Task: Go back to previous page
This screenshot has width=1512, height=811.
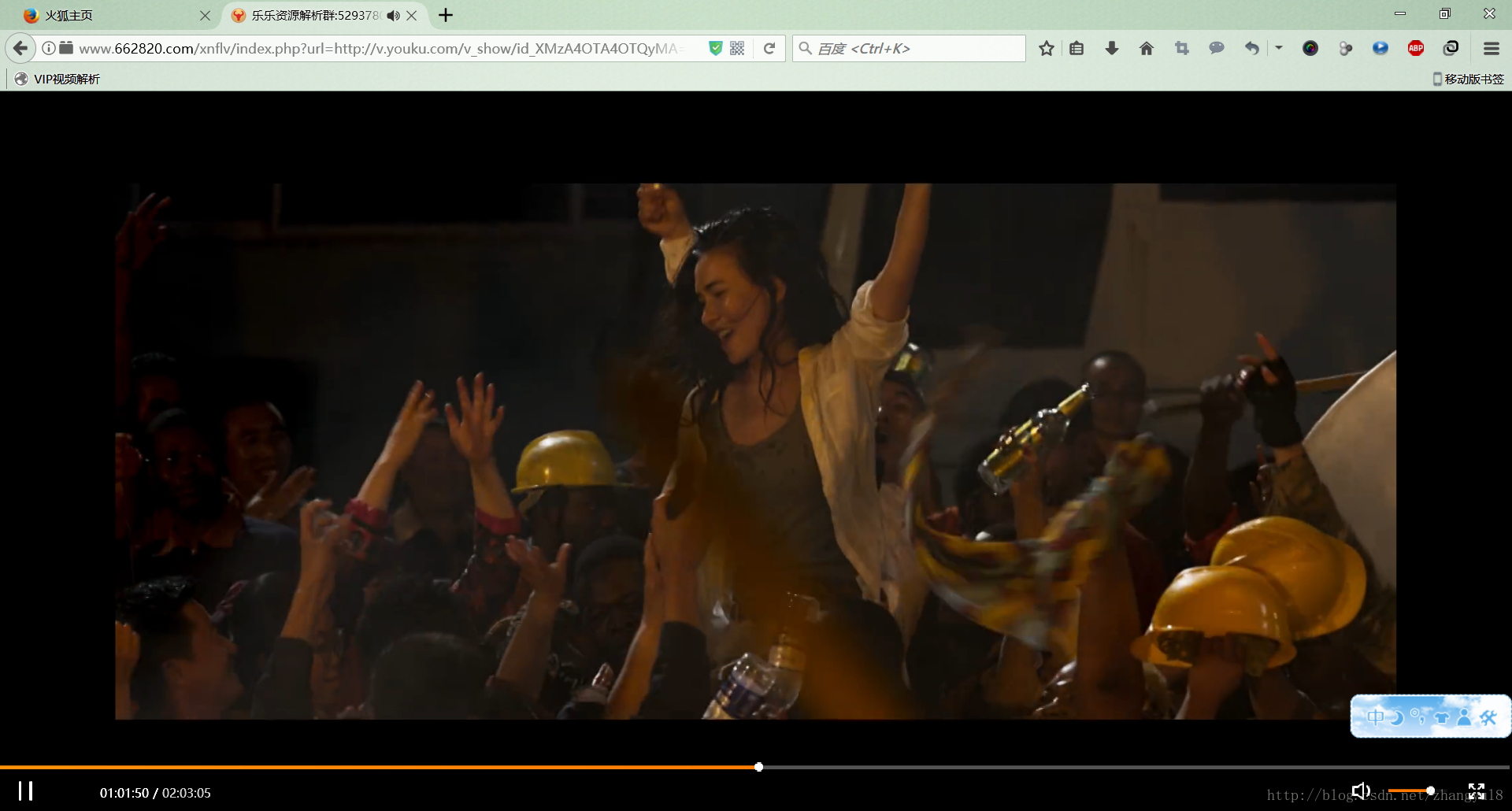Action: tap(20, 48)
